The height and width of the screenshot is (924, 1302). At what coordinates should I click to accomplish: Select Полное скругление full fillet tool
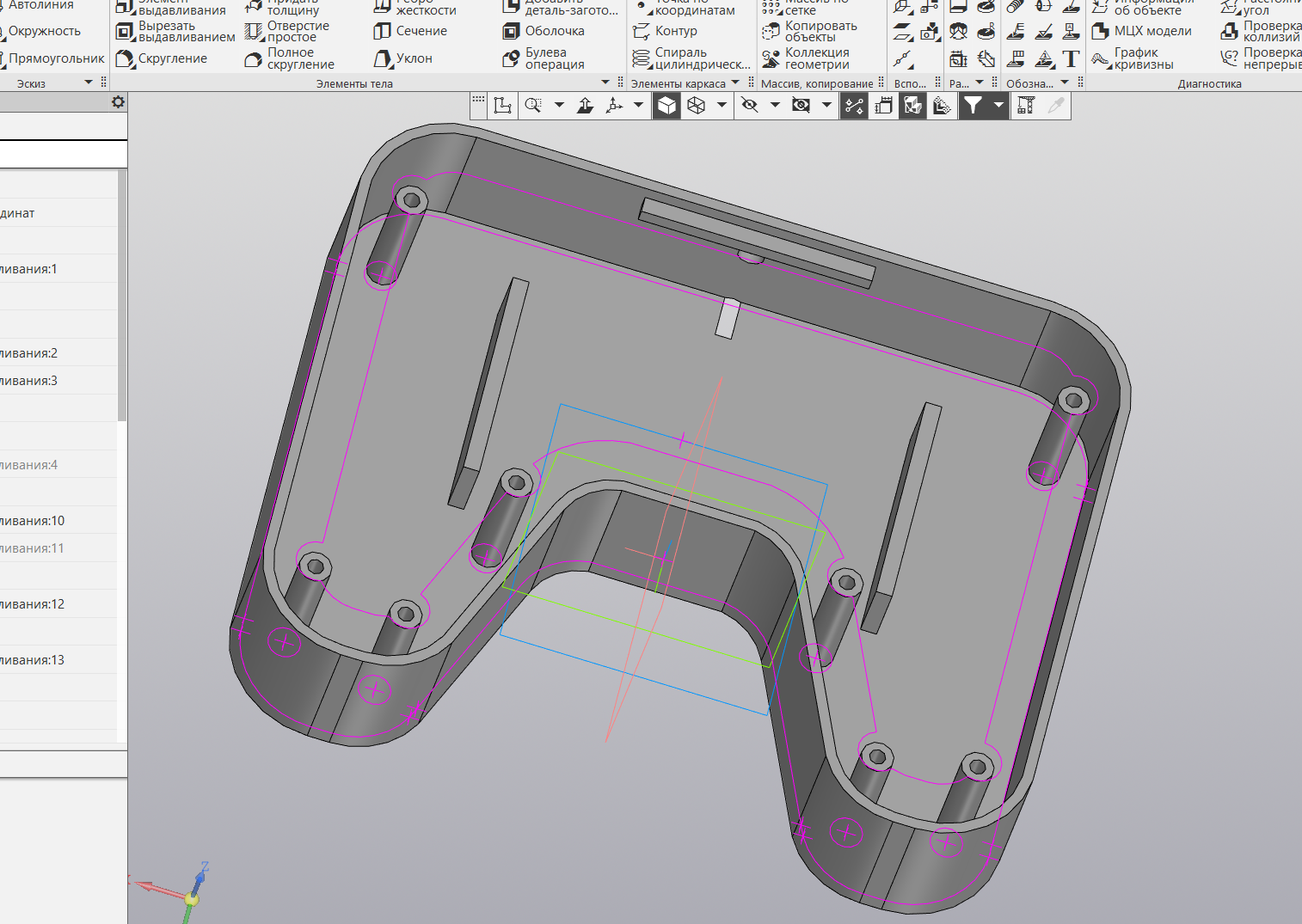click(x=290, y=58)
